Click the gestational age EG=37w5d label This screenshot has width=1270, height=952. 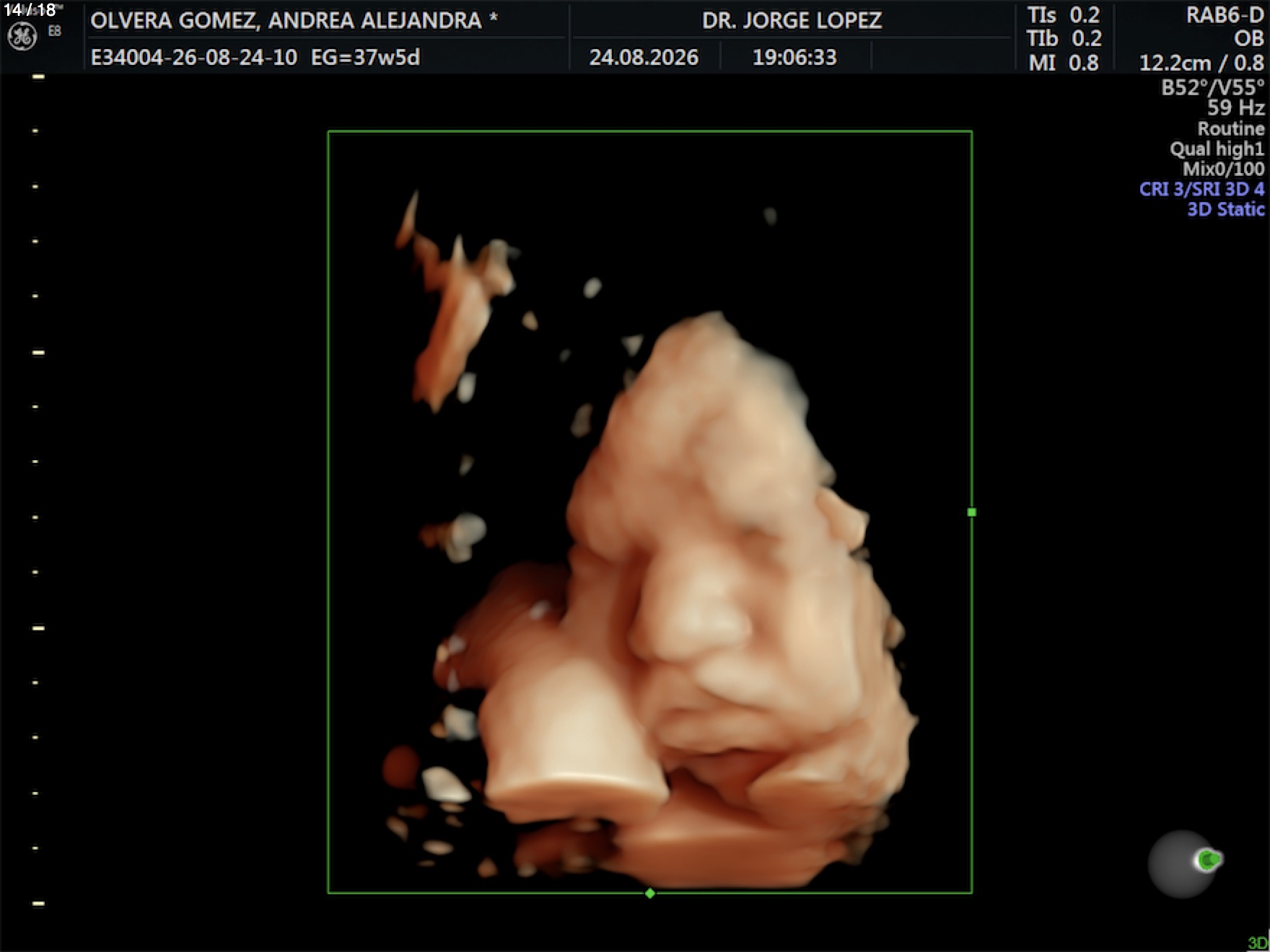[365, 58]
